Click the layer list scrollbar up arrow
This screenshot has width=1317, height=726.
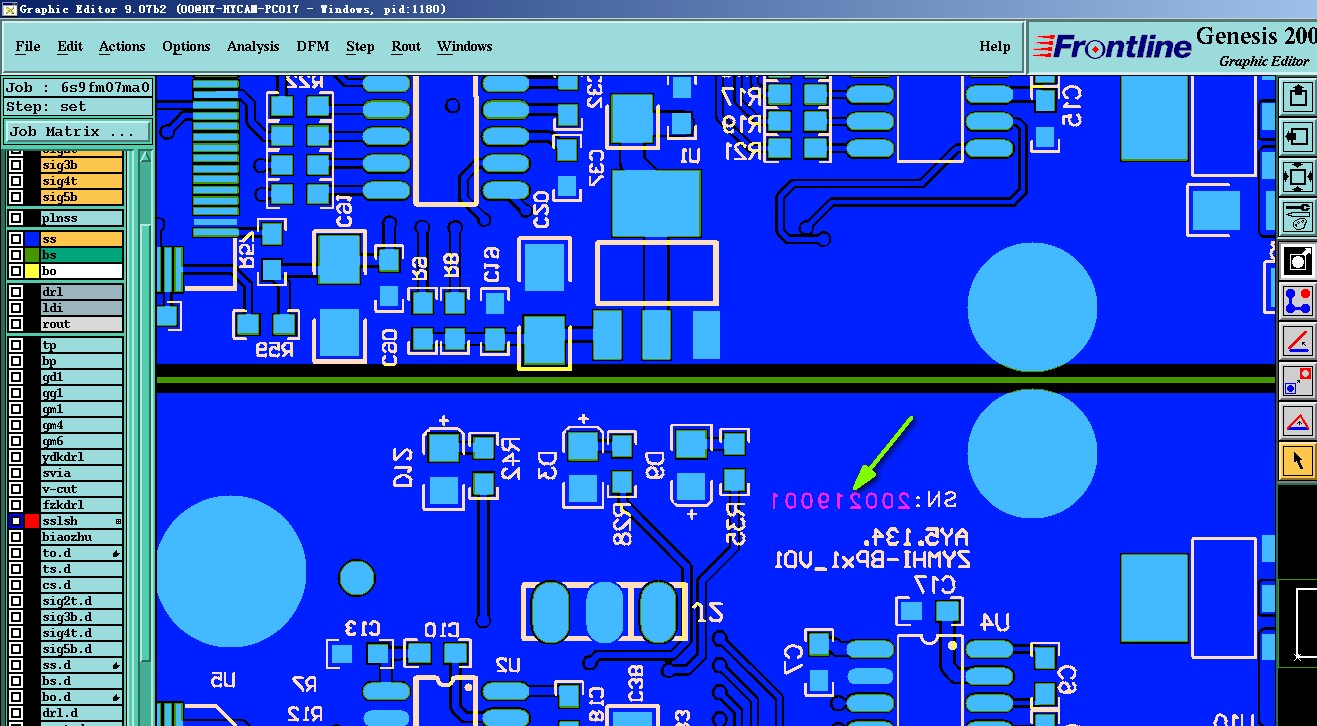pyautogui.click(x=146, y=159)
